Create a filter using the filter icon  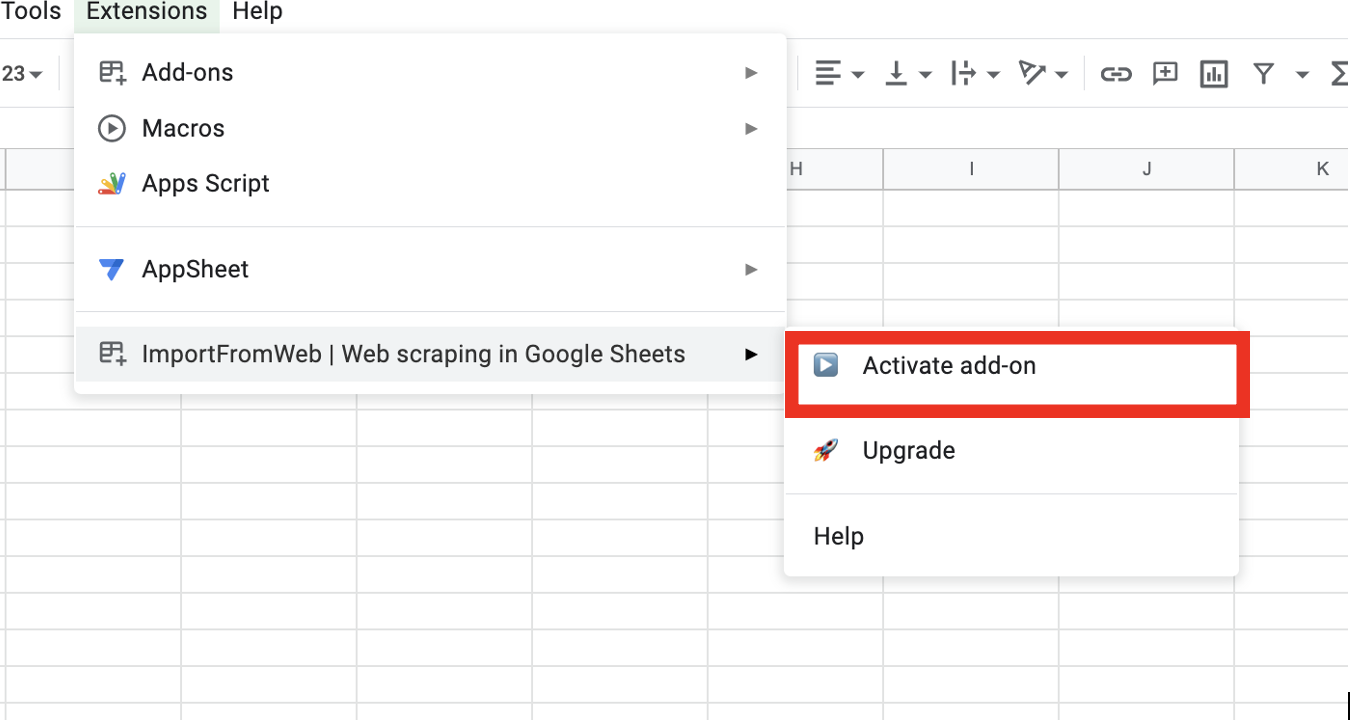click(x=1264, y=73)
